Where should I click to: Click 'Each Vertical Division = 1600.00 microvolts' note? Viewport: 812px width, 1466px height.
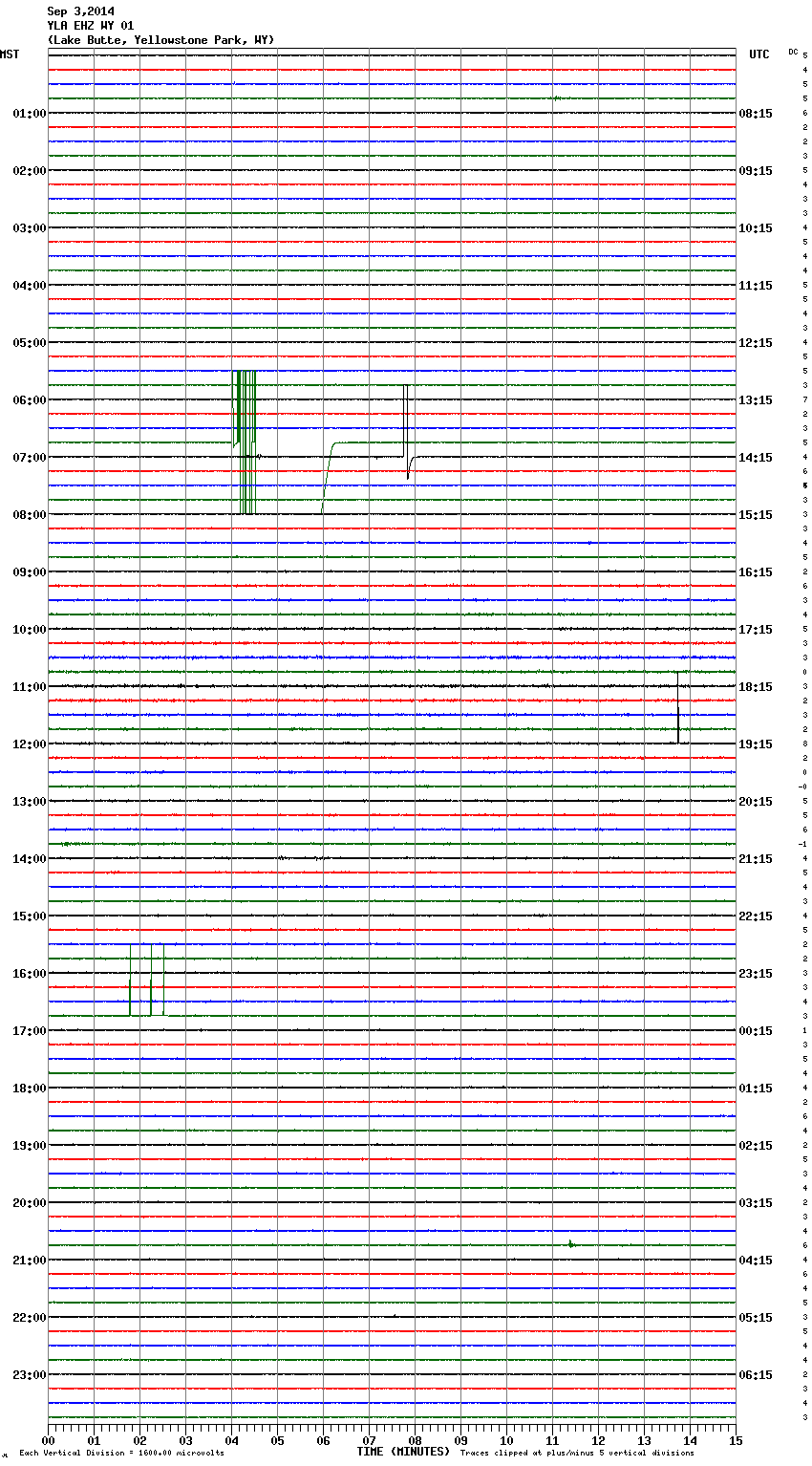[x=121, y=1453]
